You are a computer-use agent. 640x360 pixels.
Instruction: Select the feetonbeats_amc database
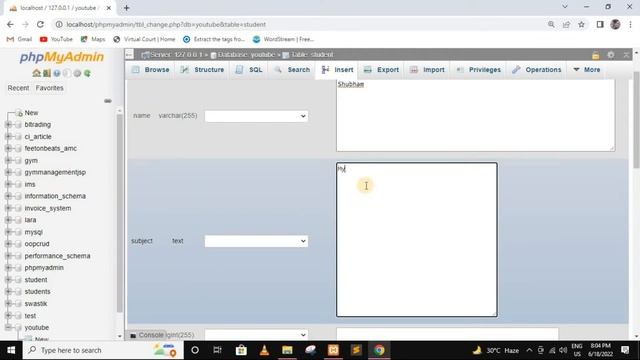click(x=51, y=149)
